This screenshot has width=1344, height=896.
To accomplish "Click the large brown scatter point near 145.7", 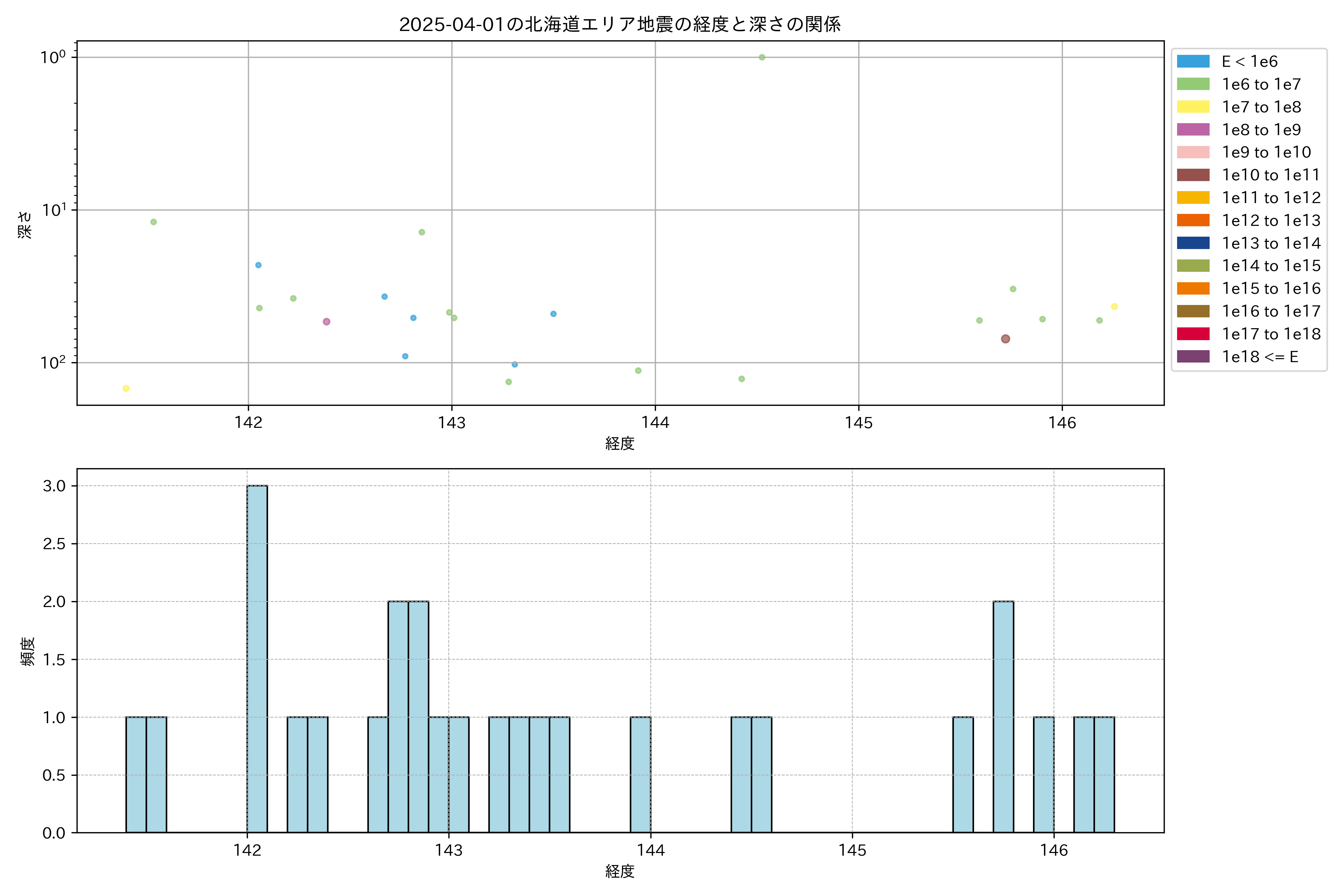I will tap(1005, 339).
